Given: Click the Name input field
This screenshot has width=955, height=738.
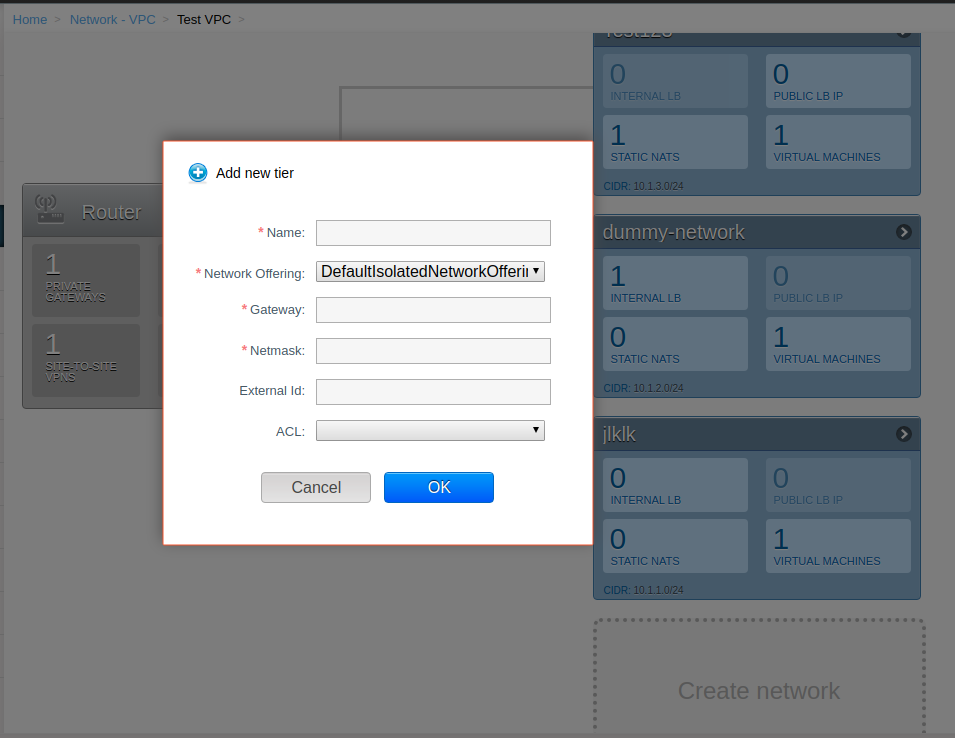Looking at the screenshot, I should [x=433, y=233].
